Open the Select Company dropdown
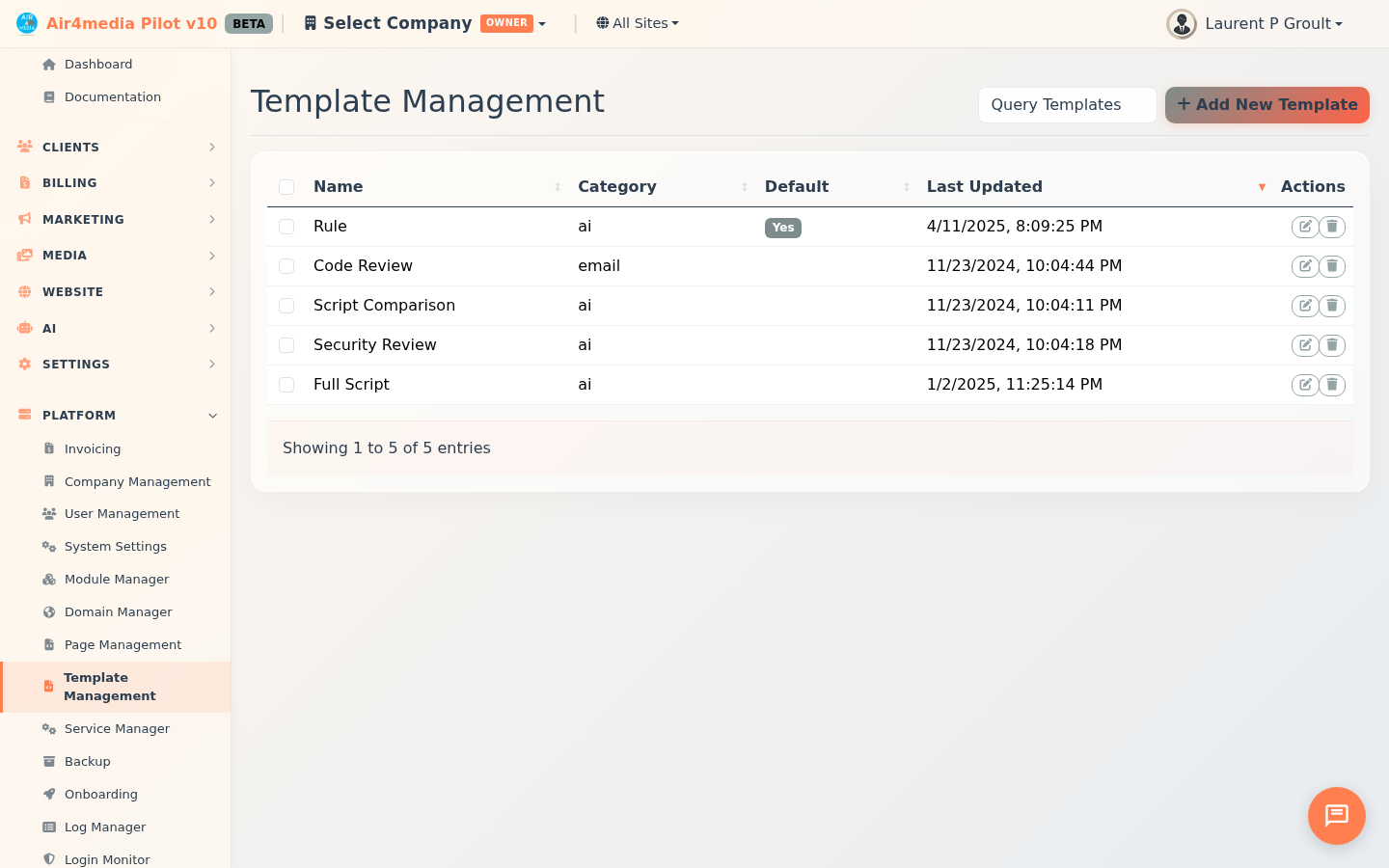This screenshot has height=868, width=1389. [x=424, y=22]
